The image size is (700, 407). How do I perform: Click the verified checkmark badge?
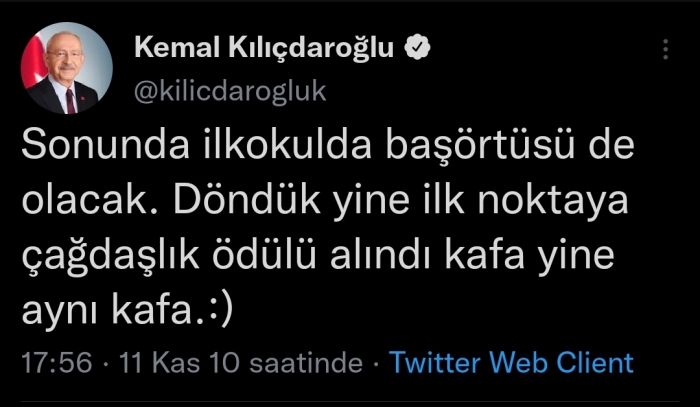(417, 48)
